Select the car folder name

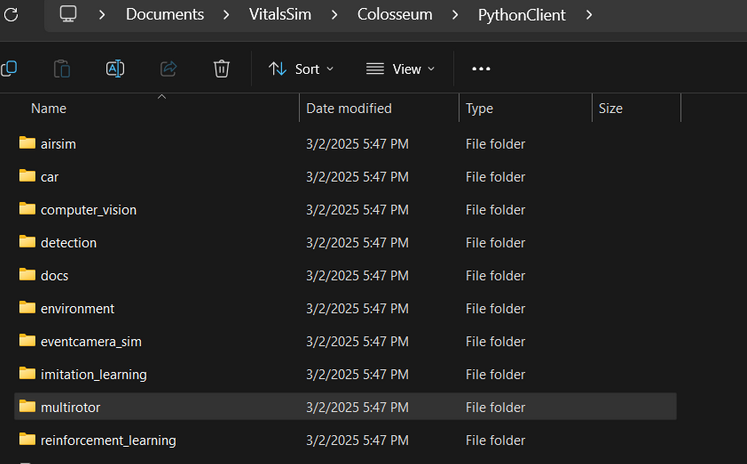pyautogui.click(x=50, y=177)
